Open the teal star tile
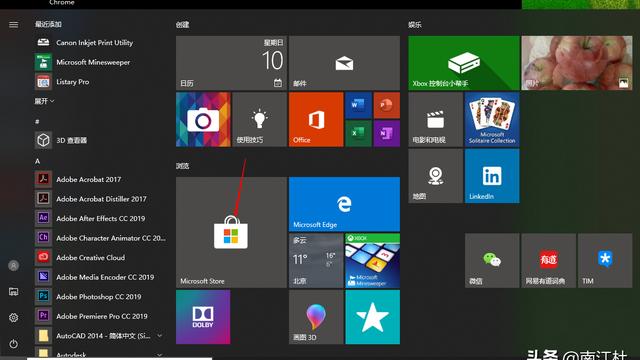 point(372,317)
